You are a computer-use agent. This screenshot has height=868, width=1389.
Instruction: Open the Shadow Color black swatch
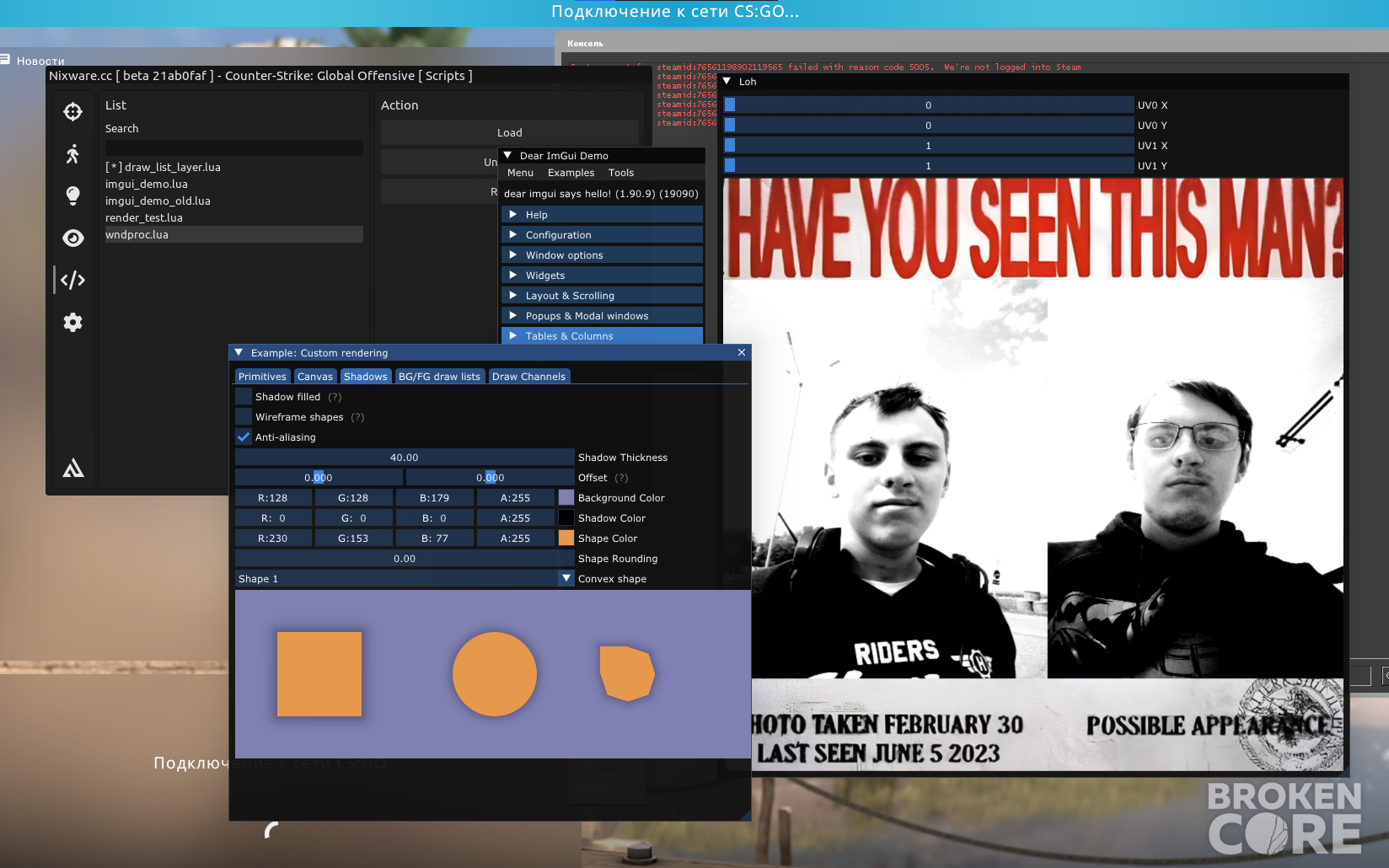(x=566, y=518)
